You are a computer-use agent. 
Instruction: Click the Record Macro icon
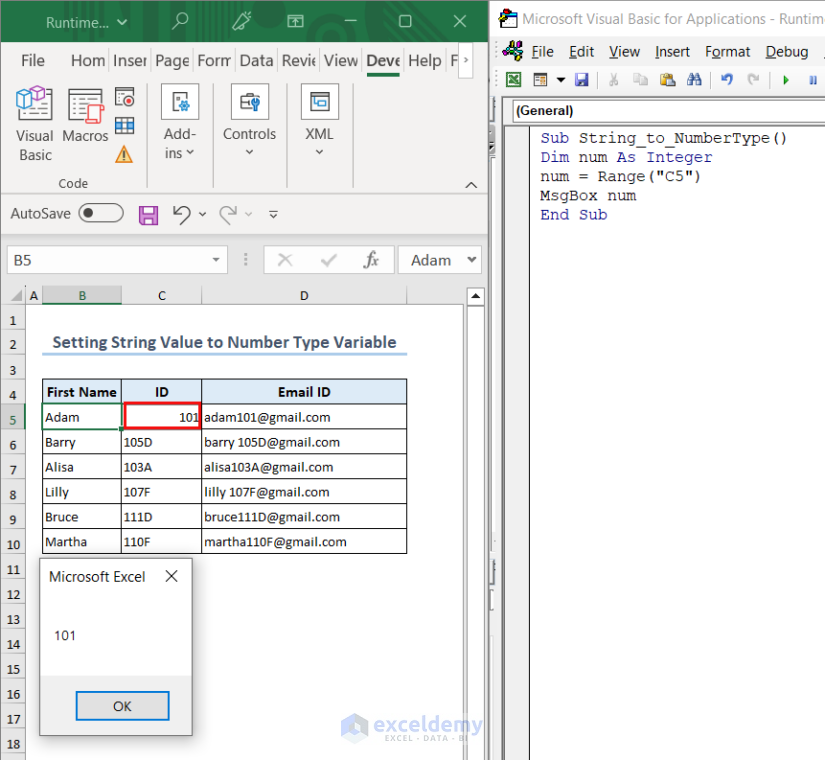pos(125,97)
